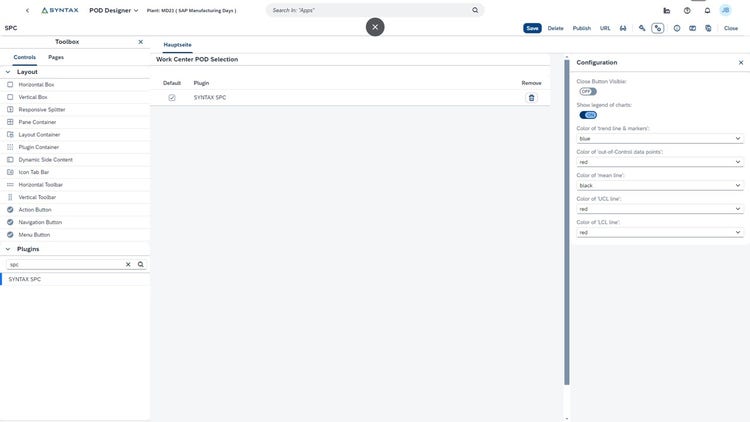The height and width of the screenshot is (422, 750).
Task: Toggle the highlighted configuration panel icon
Action: coord(658,28)
